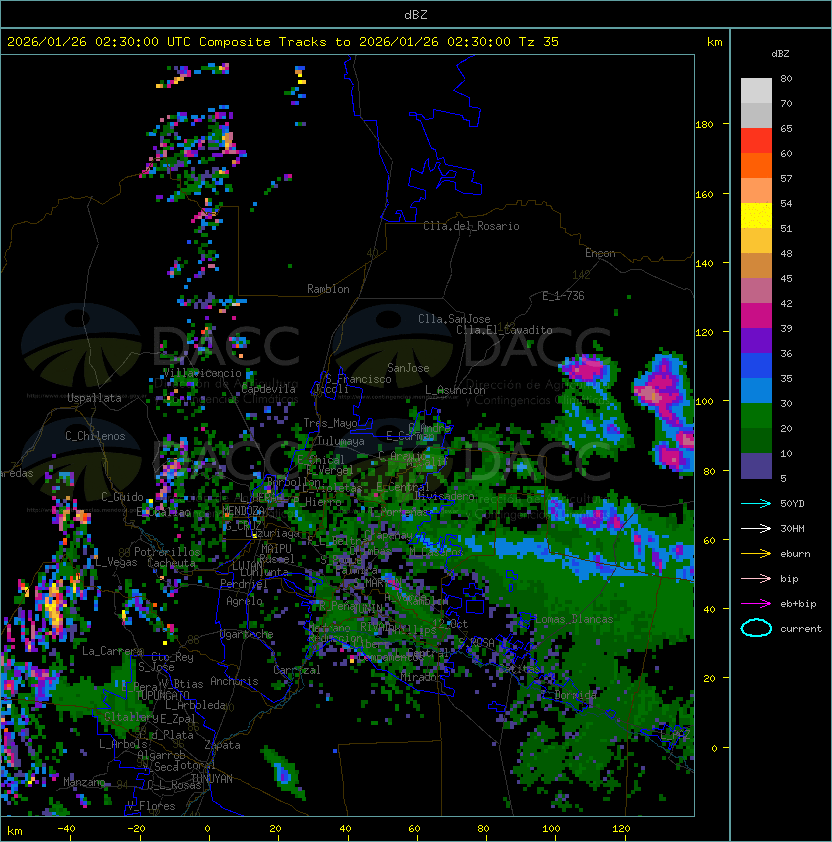Click the 'La_Carrera' place label
The image size is (832, 842).
[x=112, y=651]
